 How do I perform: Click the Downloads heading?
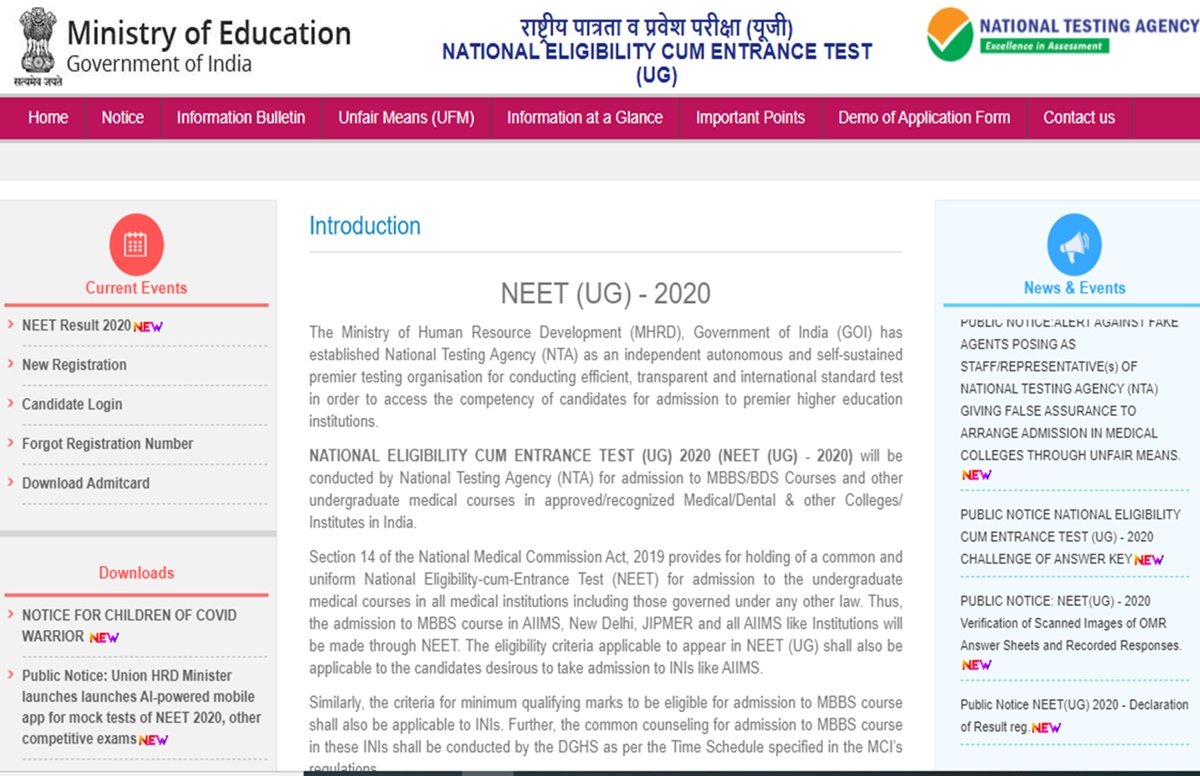[x=136, y=573]
